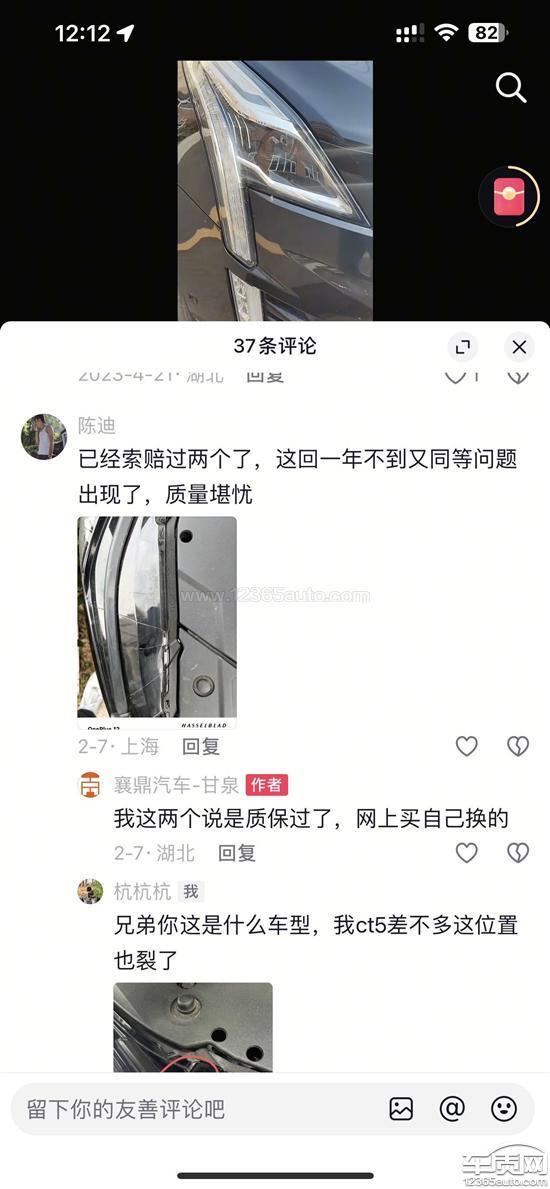The width and height of the screenshot is (550, 1189).
Task: Expand comments panel to full screen
Action: coord(462,347)
